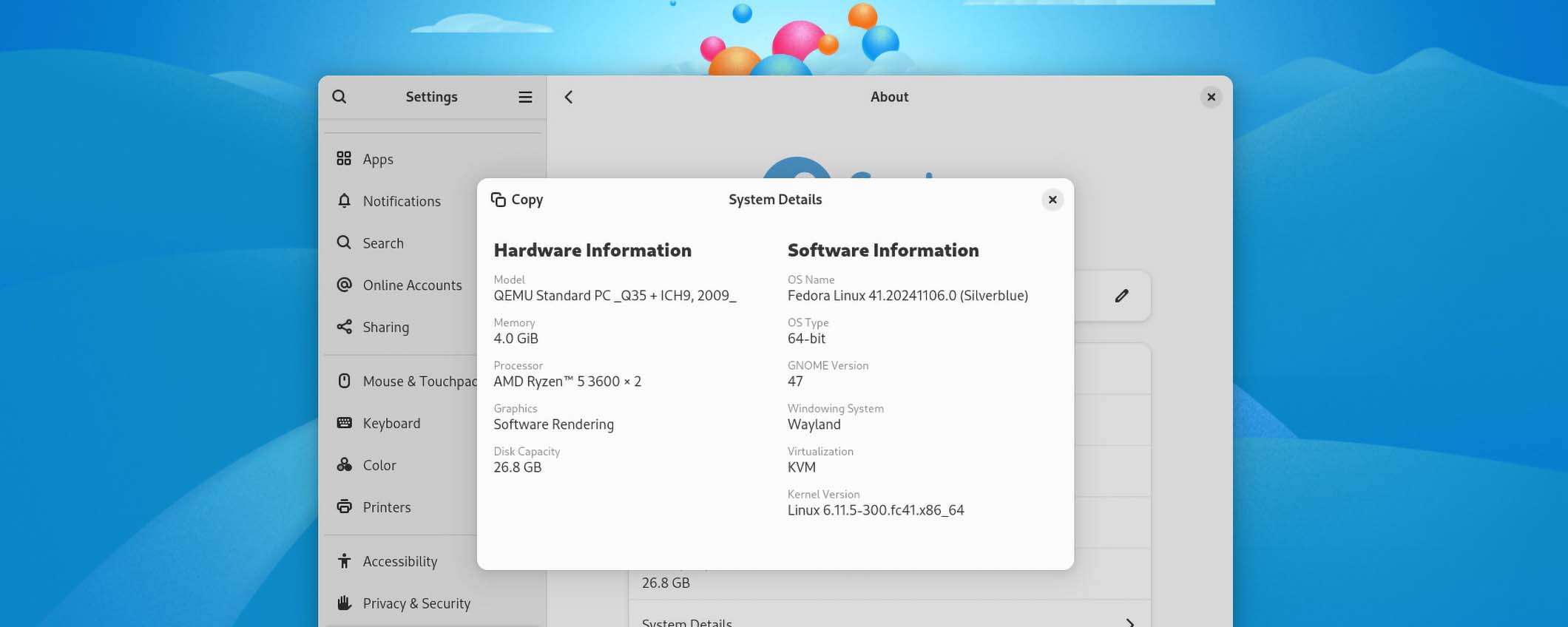1568x627 pixels.
Task: Click the Model value QEMU Standard PC
Action: click(615, 296)
